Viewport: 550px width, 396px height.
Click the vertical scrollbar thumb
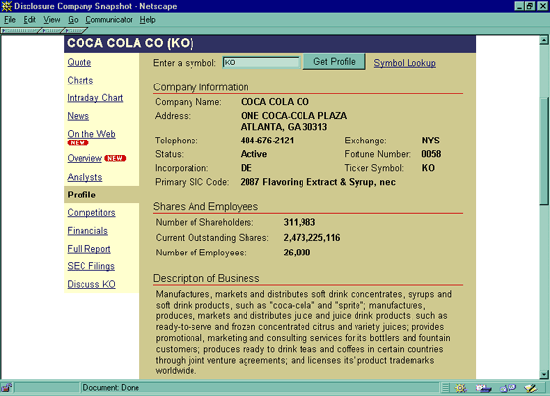(544, 151)
